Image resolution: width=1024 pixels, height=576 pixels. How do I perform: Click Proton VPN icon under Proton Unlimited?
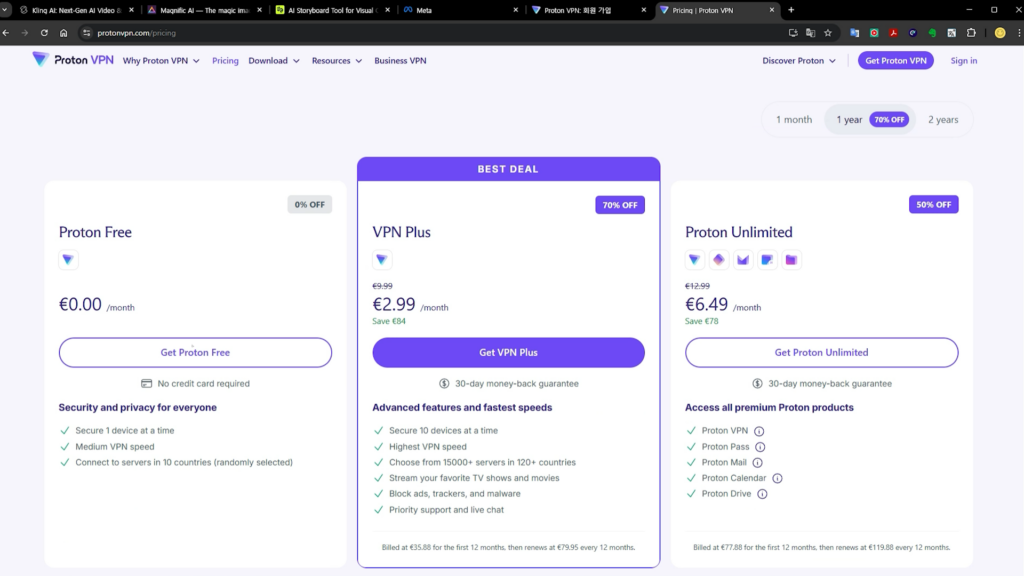click(x=694, y=260)
